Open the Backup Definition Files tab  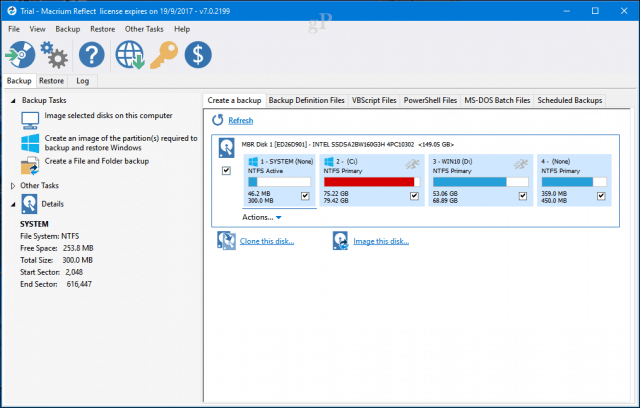pyautogui.click(x=307, y=100)
